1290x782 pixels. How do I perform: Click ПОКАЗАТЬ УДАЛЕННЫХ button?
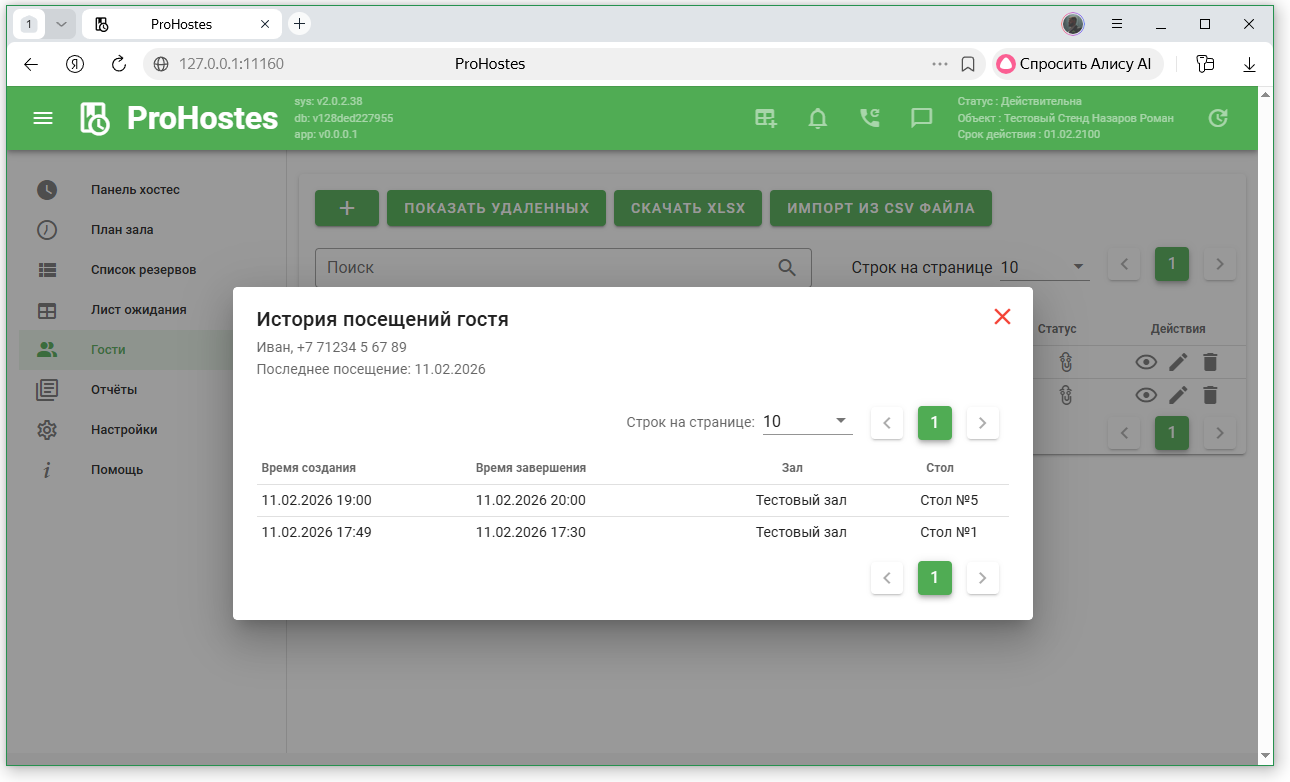click(496, 208)
